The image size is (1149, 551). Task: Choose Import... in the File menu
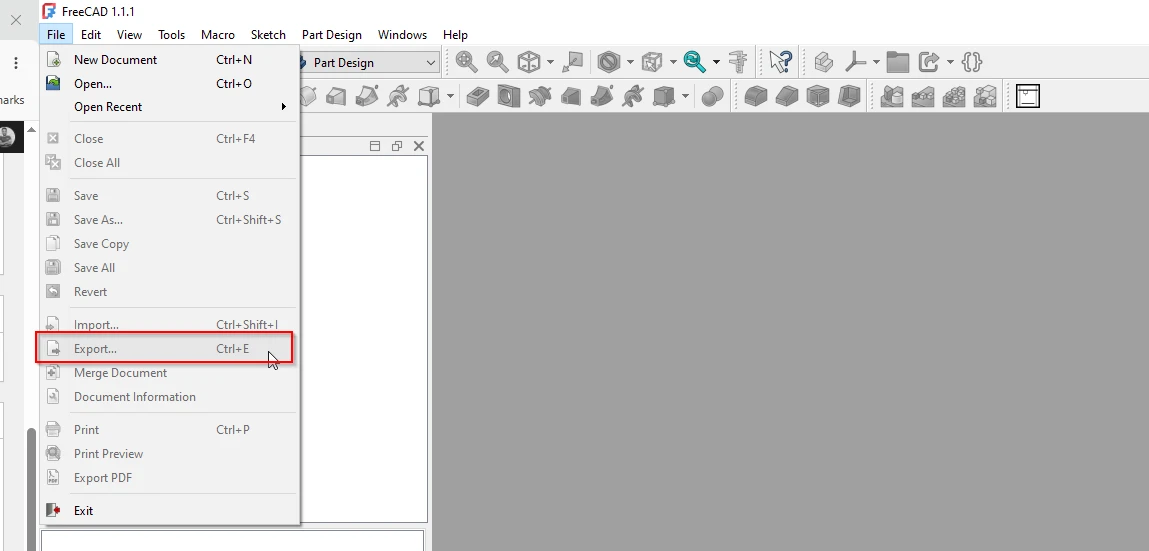click(169, 325)
